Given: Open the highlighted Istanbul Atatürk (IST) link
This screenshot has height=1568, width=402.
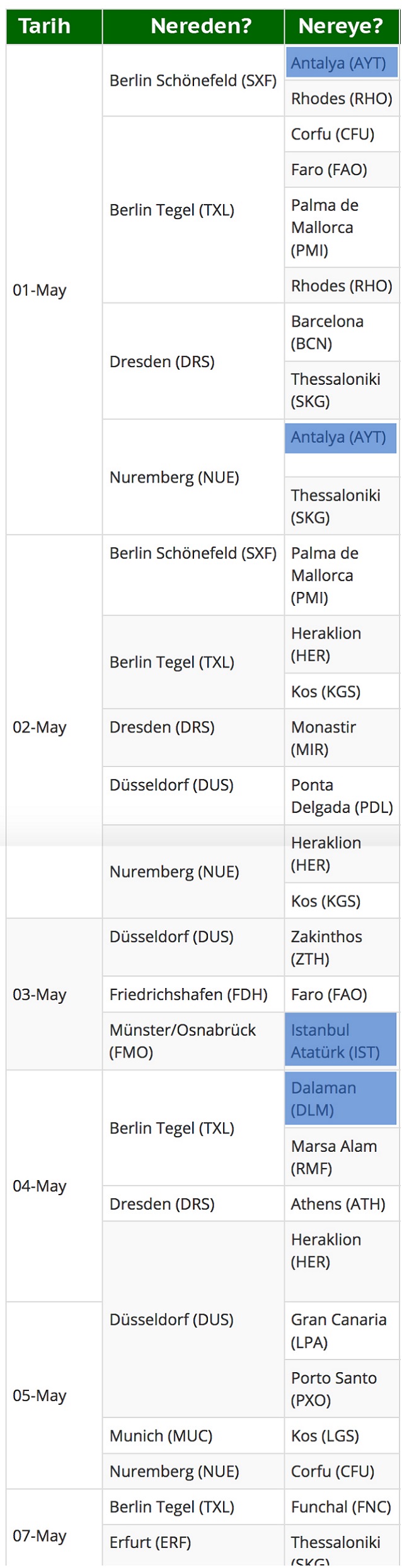Looking at the screenshot, I should [x=335, y=1041].
